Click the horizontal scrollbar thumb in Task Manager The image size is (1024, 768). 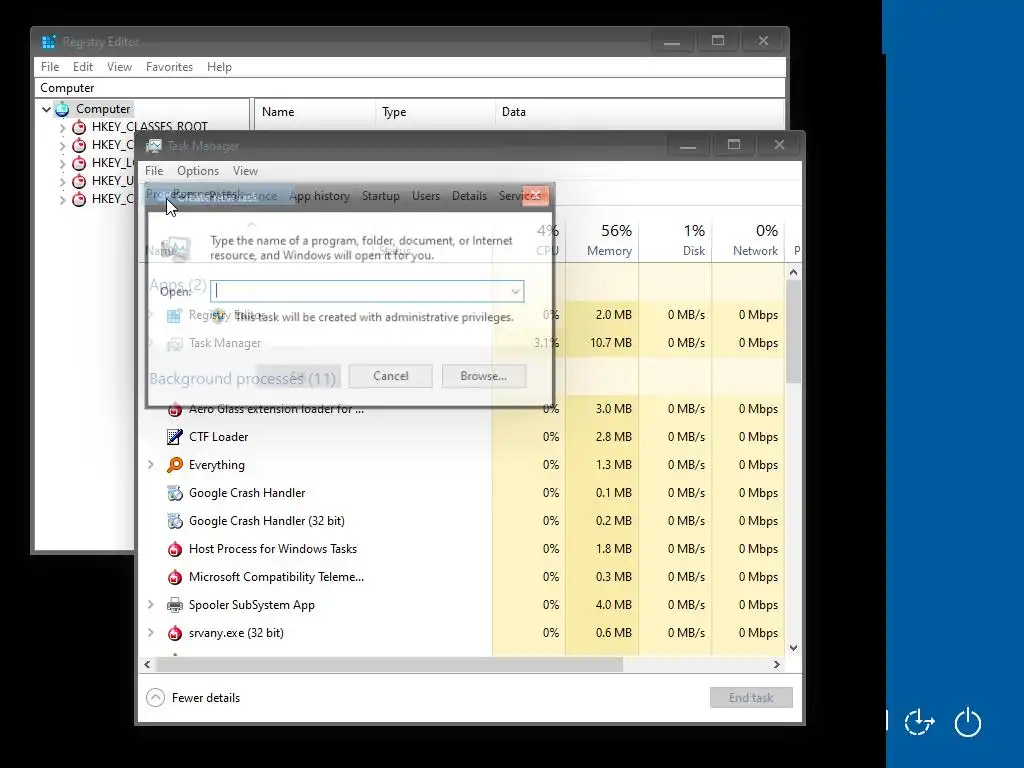(x=389, y=664)
